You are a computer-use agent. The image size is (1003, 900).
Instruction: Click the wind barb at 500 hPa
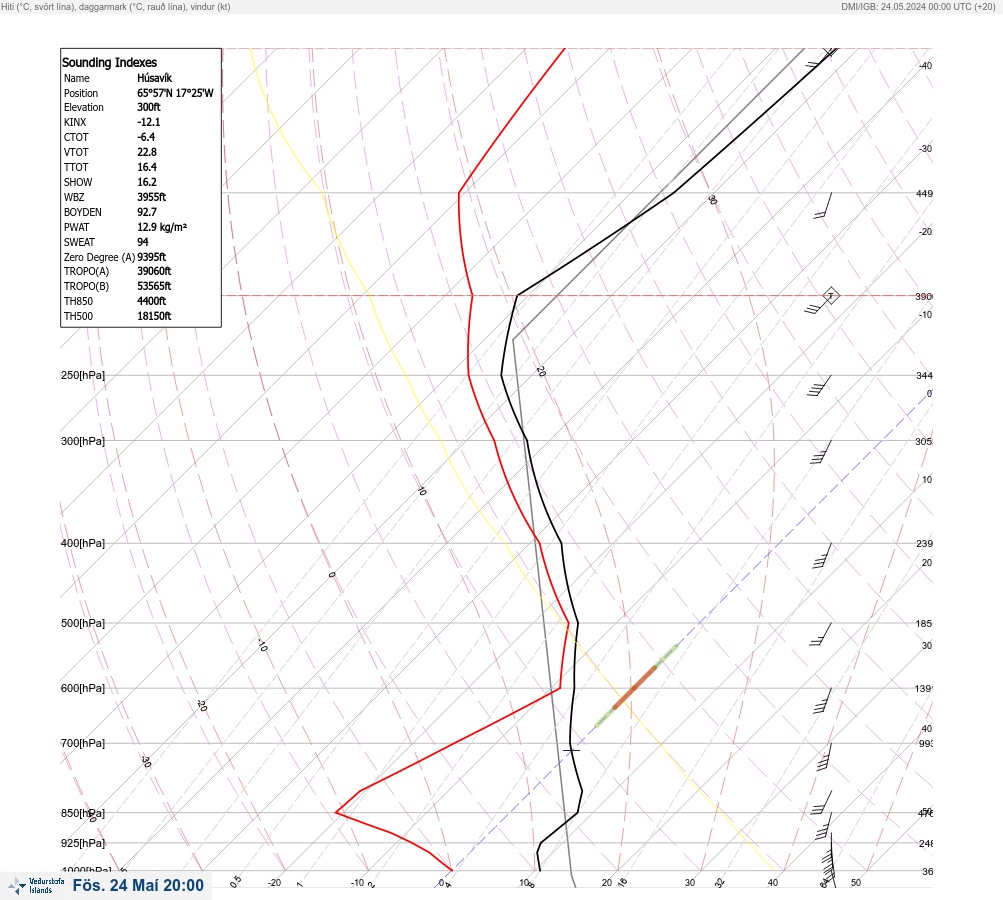821,634
